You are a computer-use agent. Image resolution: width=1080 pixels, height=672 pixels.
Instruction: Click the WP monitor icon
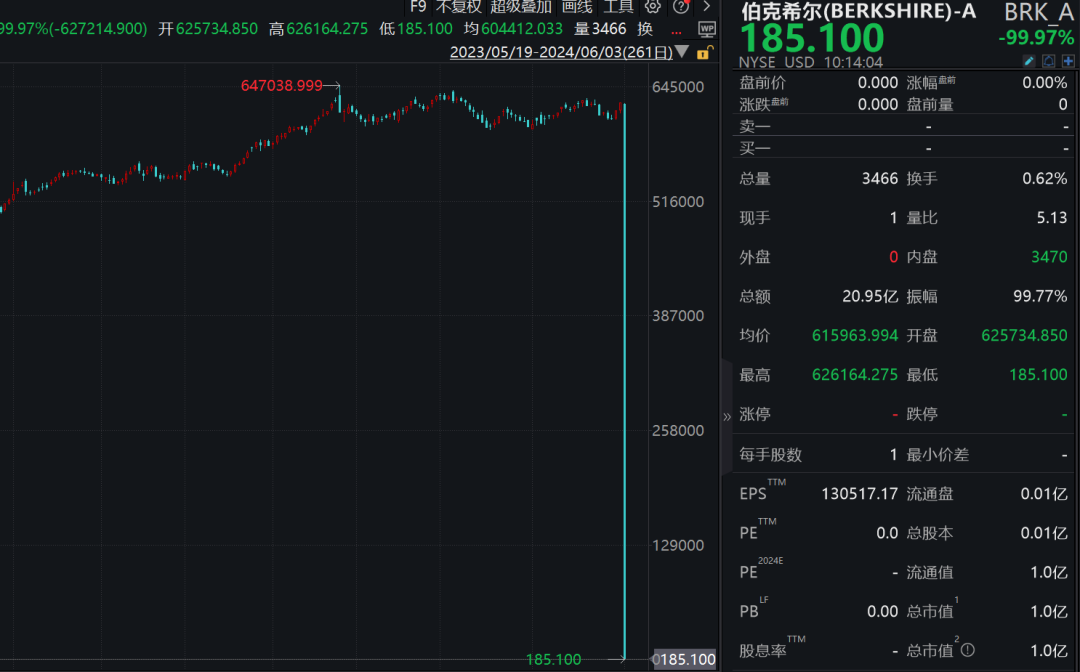707,29
